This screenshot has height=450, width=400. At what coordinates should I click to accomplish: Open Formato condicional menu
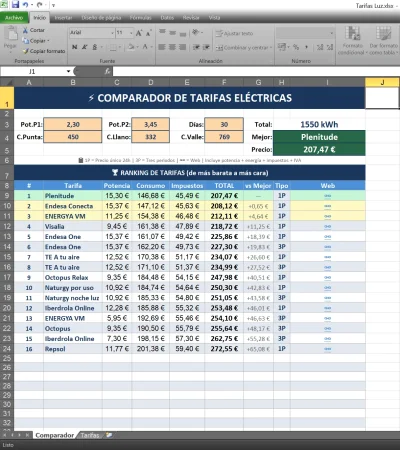coord(352,41)
